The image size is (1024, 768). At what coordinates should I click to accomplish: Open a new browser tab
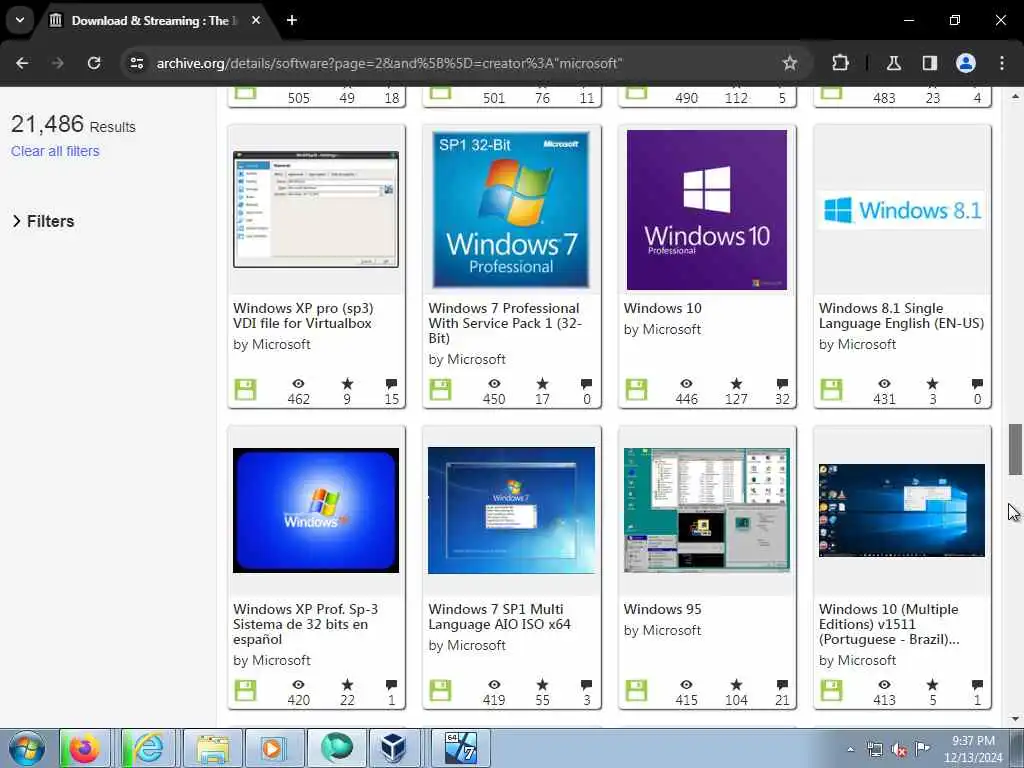[x=292, y=20]
